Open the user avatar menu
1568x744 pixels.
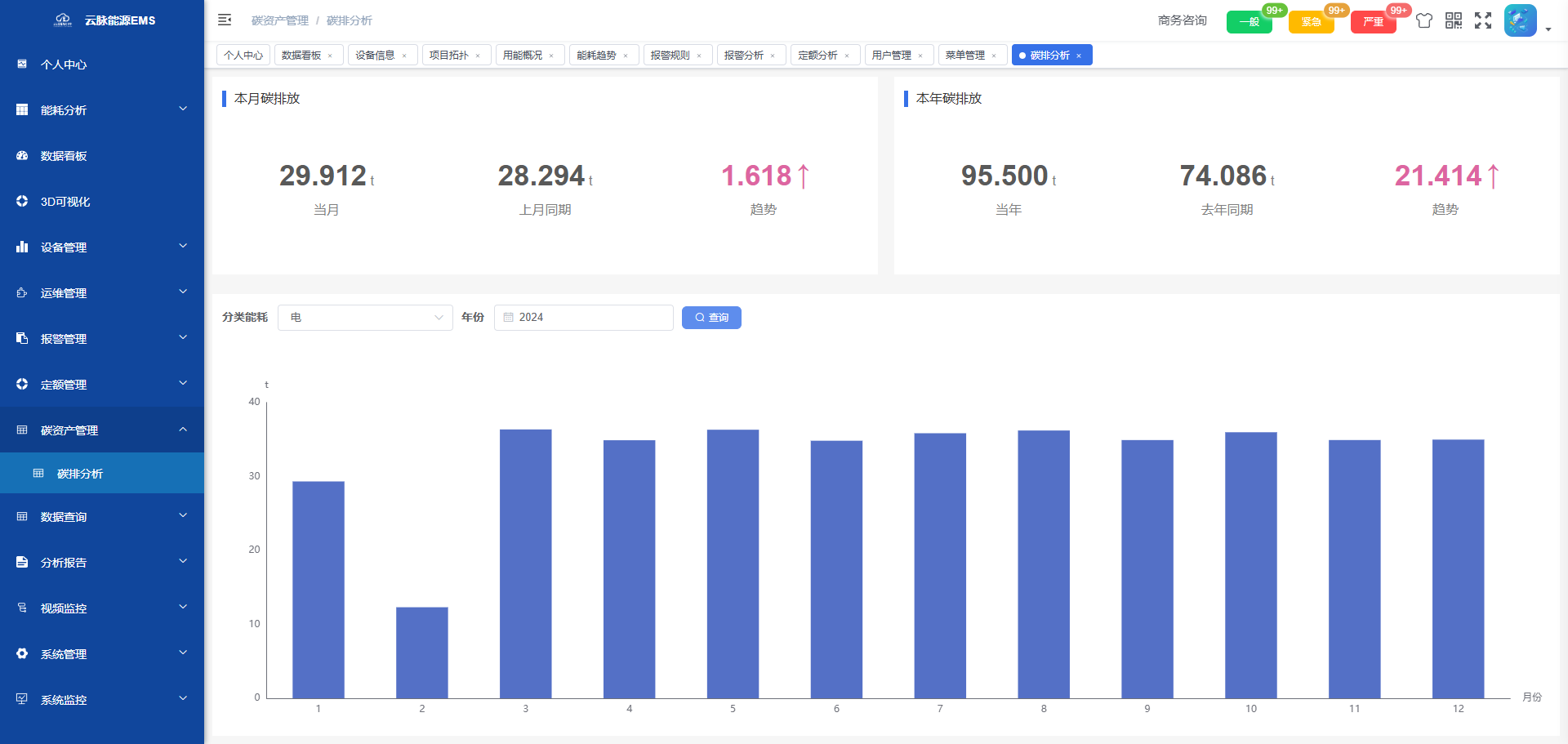[x=1521, y=20]
